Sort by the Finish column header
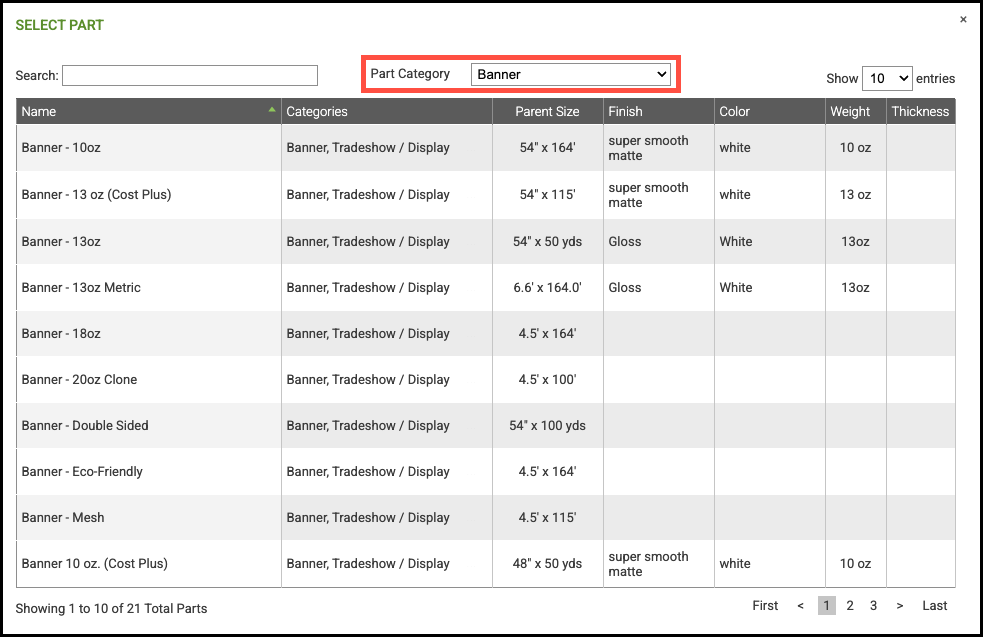The height and width of the screenshot is (637, 983). pos(658,112)
